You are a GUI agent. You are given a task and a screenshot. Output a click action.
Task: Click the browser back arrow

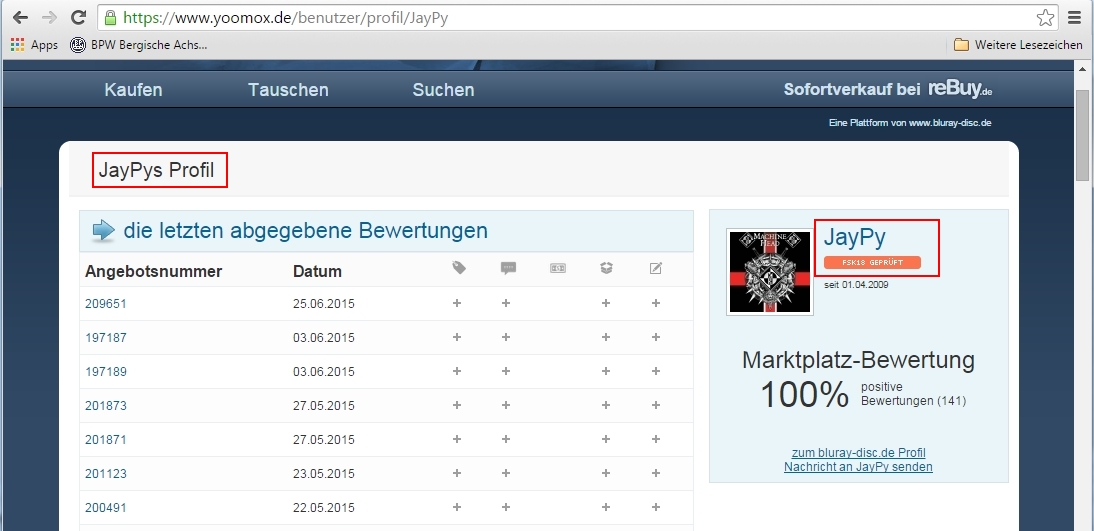(x=20, y=18)
